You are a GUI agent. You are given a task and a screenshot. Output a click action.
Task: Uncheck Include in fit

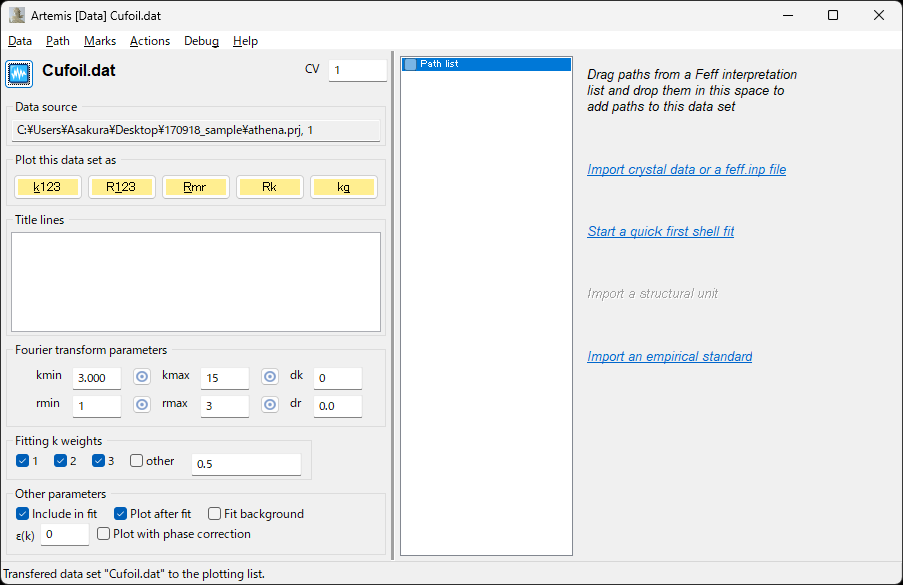coord(22,514)
